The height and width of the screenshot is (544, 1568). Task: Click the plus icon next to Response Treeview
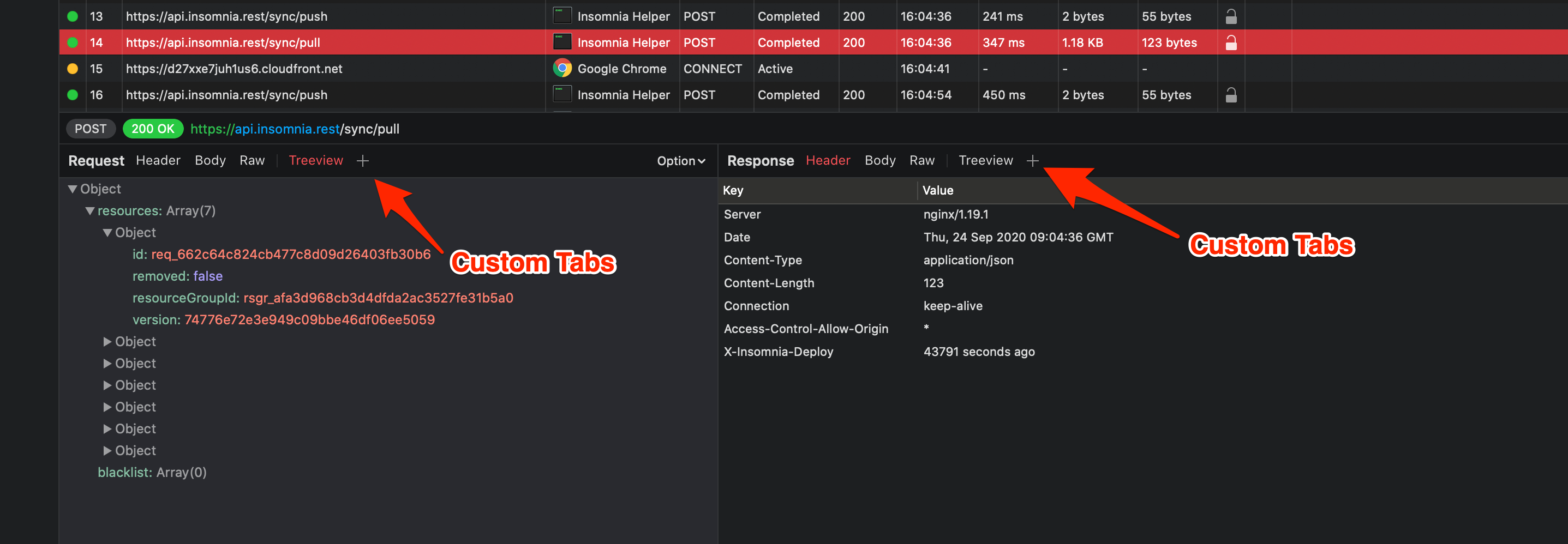coord(1033,160)
